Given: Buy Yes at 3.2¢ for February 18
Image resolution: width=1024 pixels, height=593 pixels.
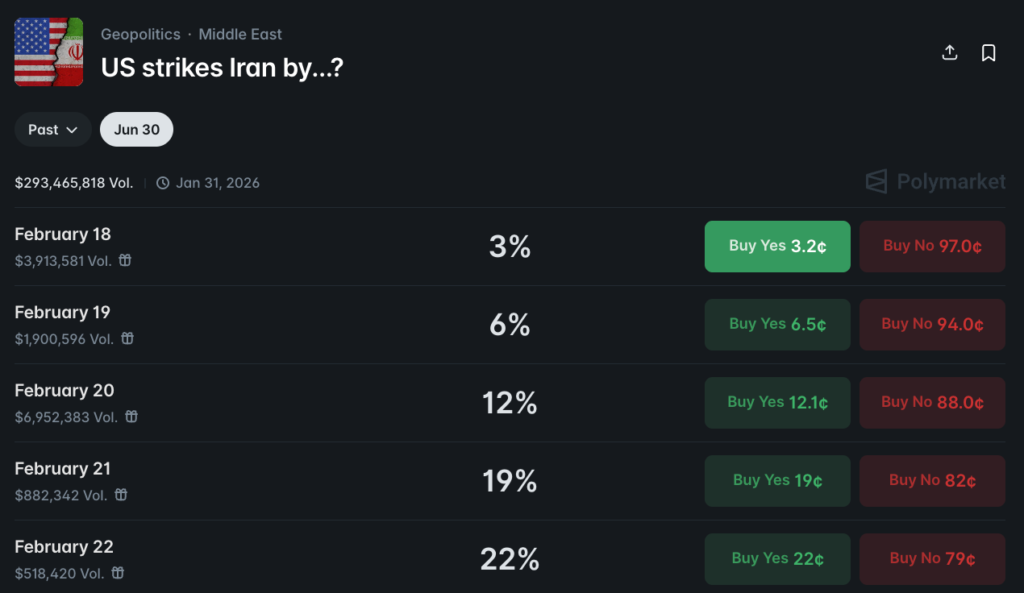Looking at the screenshot, I should pos(777,246).
